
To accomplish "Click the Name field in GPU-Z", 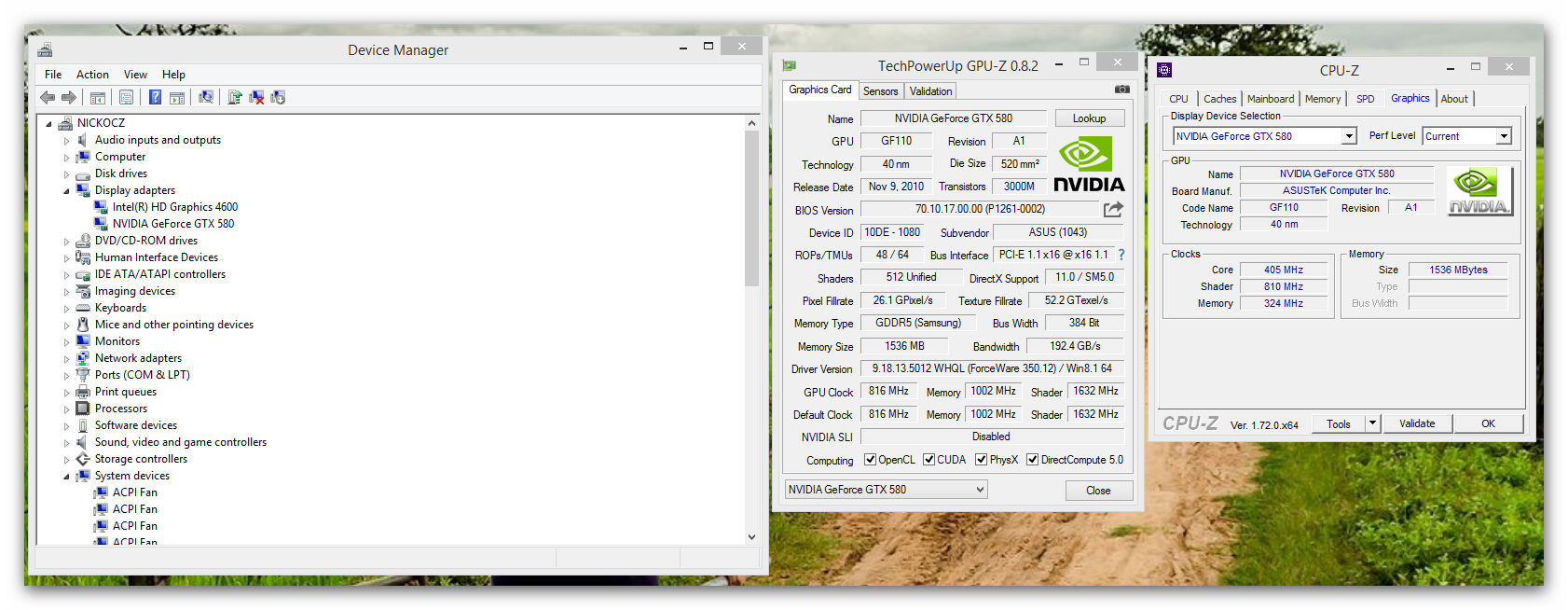I will coord(953,118).
